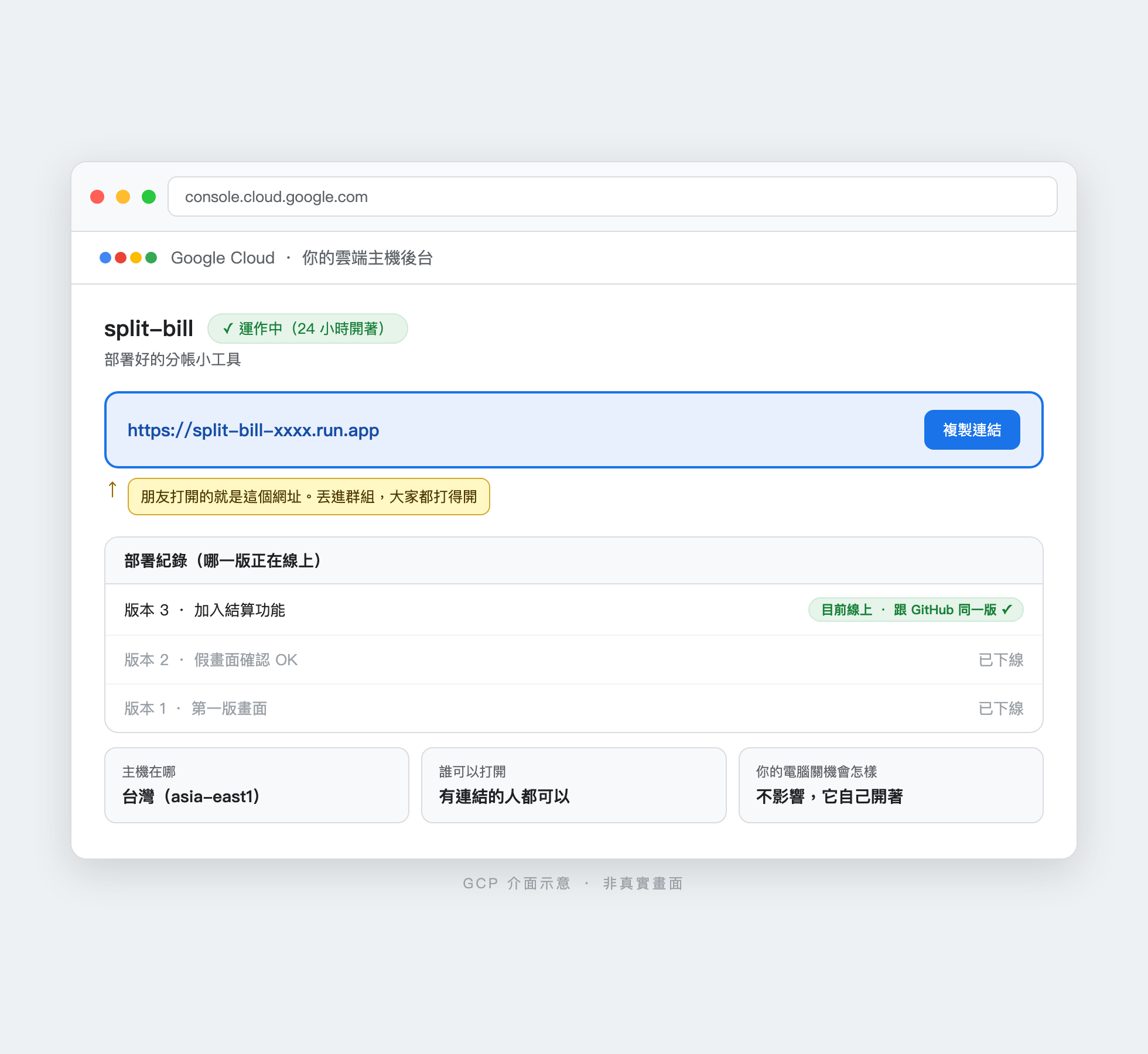The height and width of the screenshot is (1054, 1148).
Task: Select the 版本 2 · 假畫面確認 OK row
Action: click(x=574, y=660)
